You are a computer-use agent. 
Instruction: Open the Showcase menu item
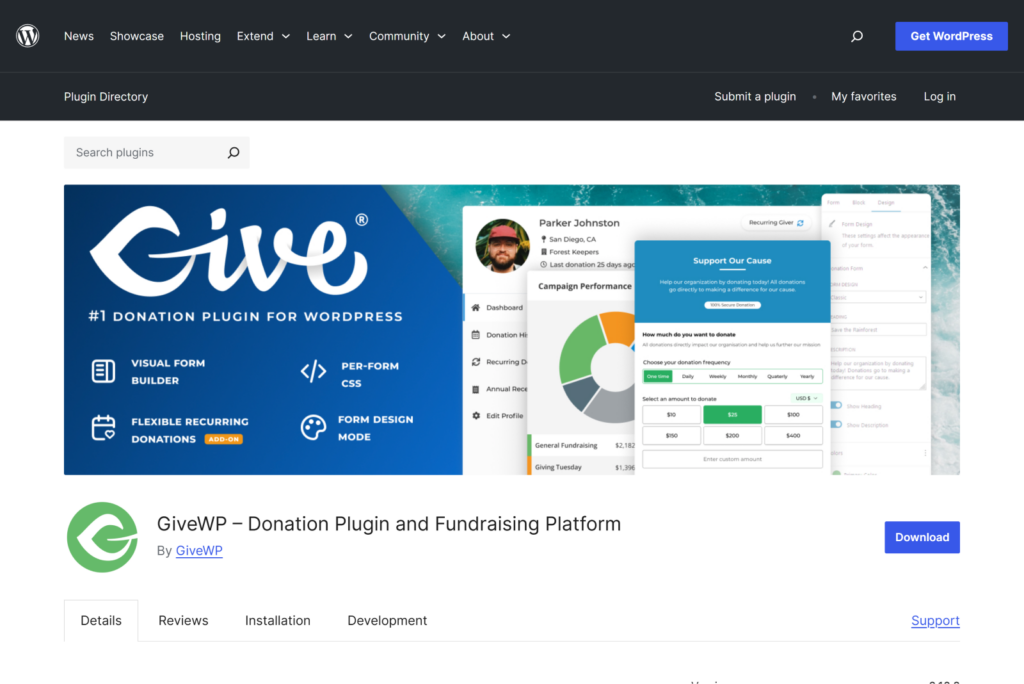tap(136, 36)
